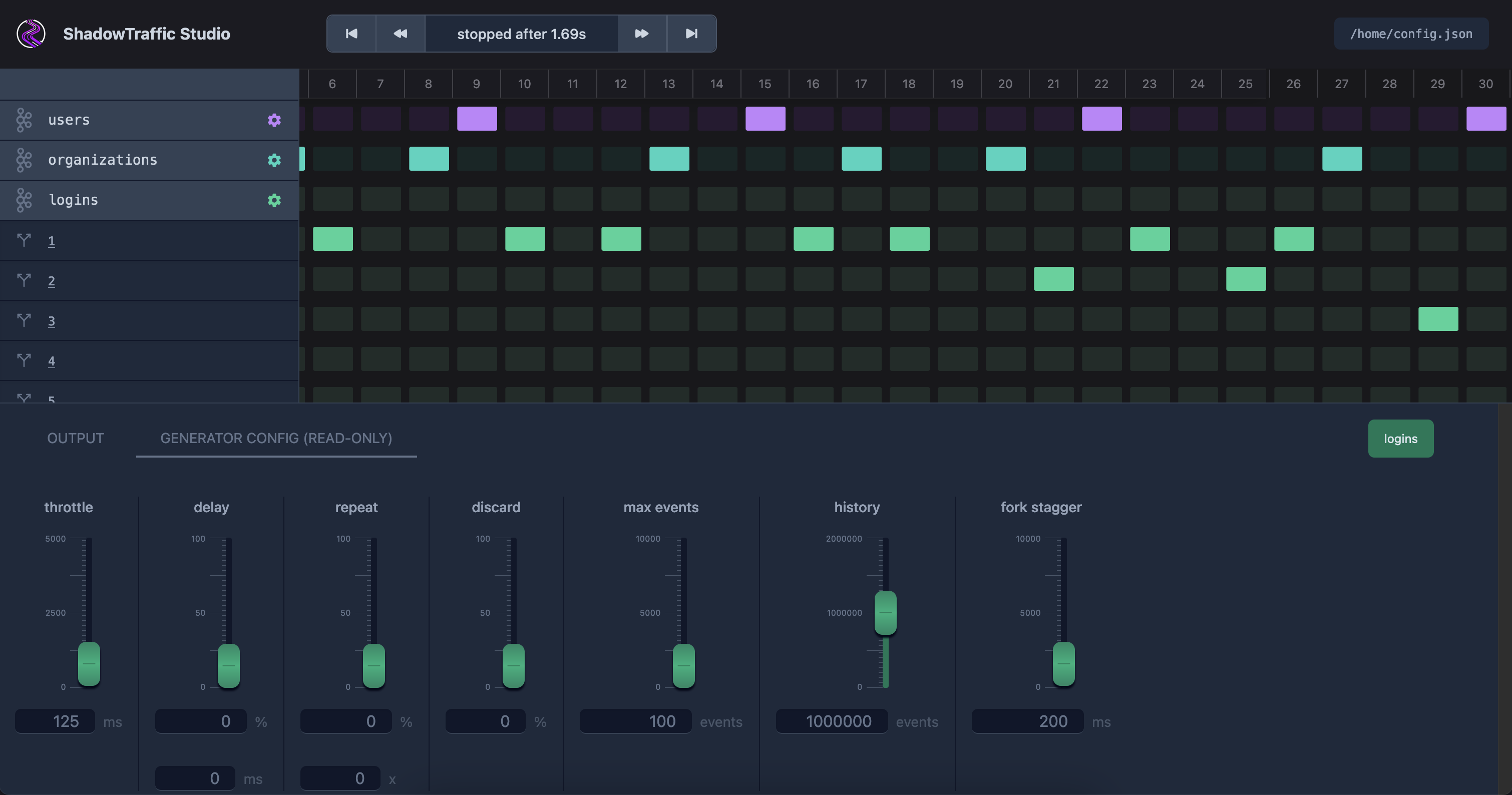1512x795 pixels.
Task: Click the teal organizations event at step 27
Action: click(x=1342, y=158)
